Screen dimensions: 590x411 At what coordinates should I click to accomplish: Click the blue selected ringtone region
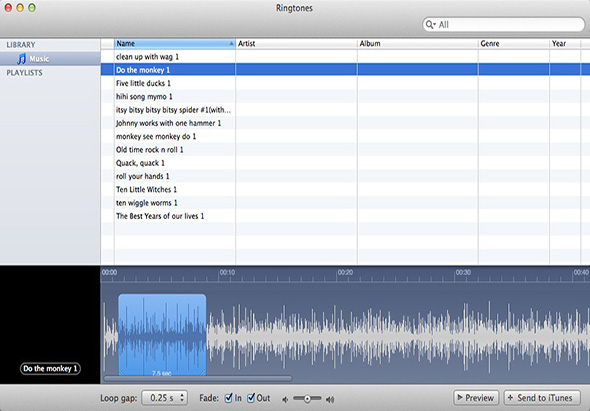coord(162,334)
